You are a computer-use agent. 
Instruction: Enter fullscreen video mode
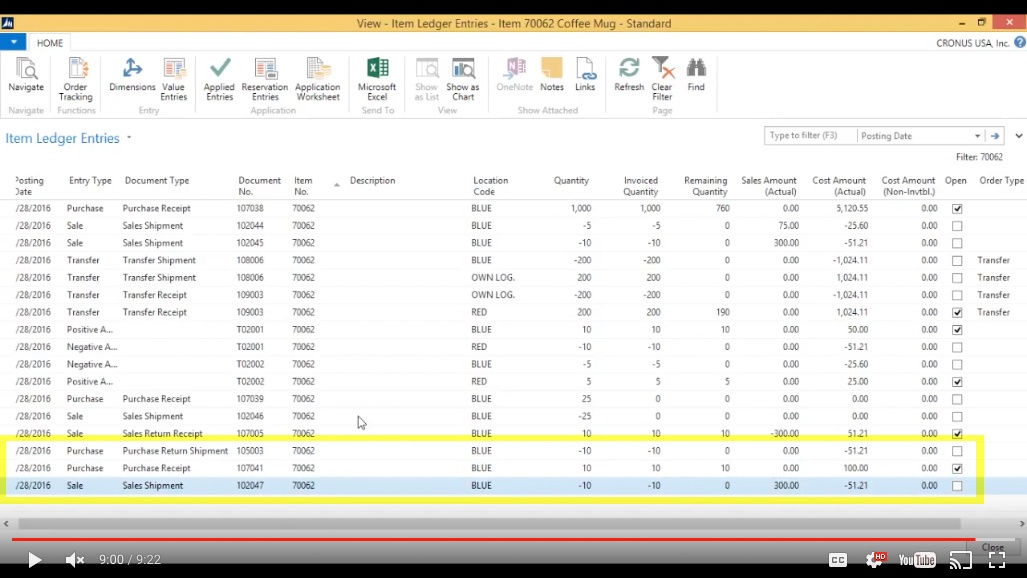click(x=997, y=560)
